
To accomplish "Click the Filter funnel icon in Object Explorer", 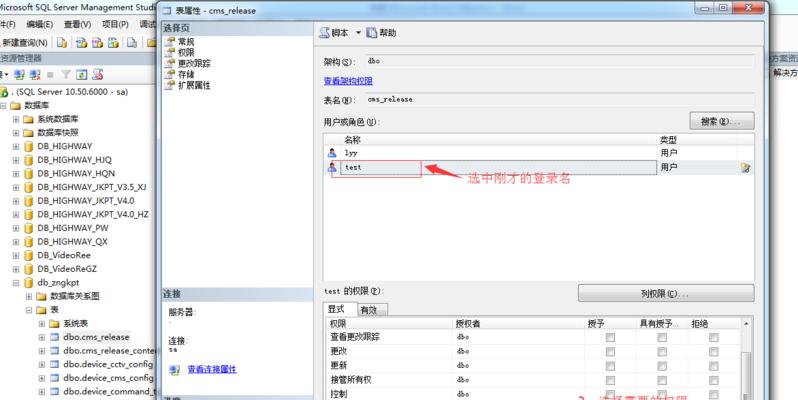I will coord(66,75).
